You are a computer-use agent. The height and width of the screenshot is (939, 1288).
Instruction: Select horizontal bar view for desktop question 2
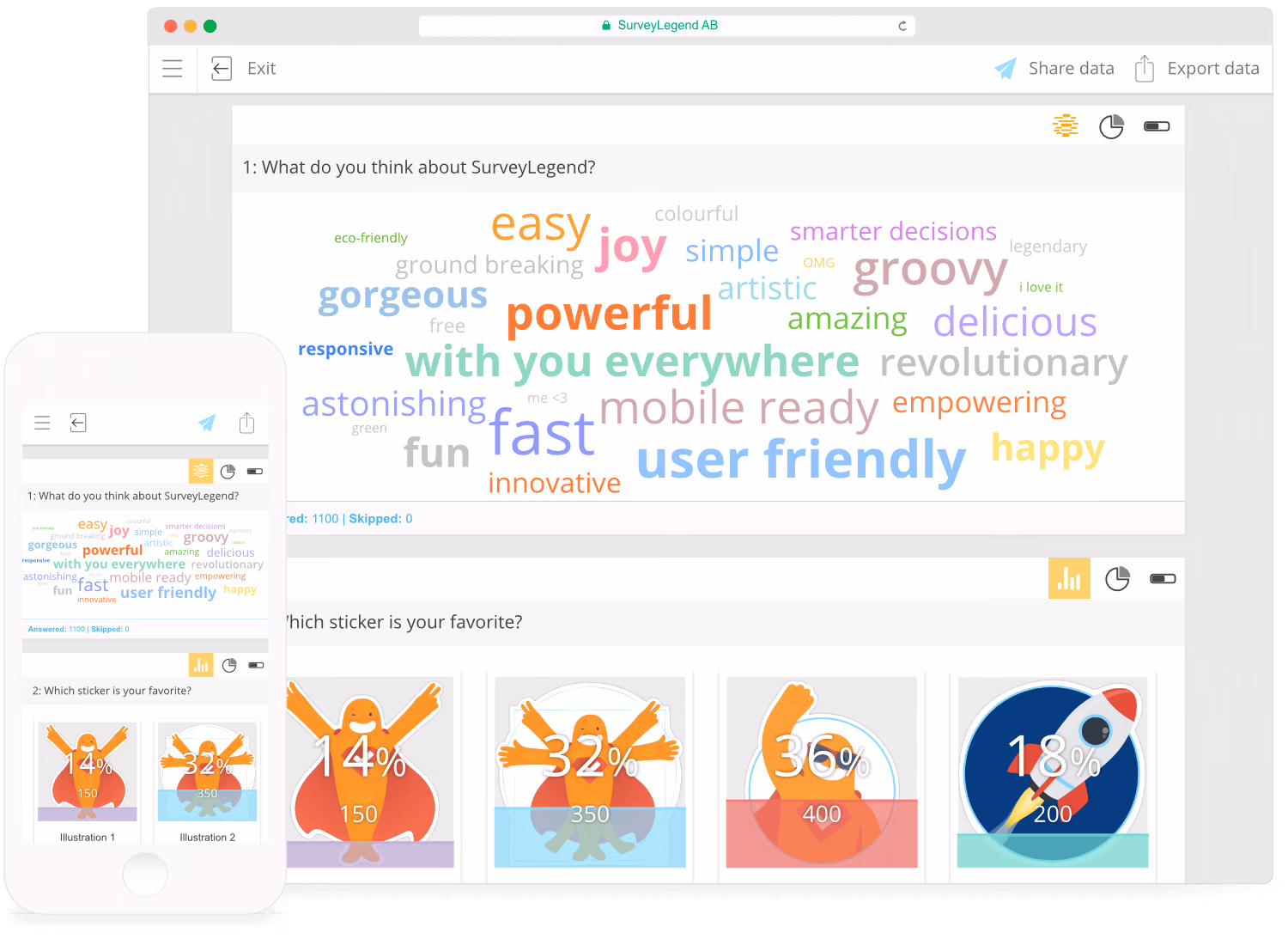[x=1163, y=579]
